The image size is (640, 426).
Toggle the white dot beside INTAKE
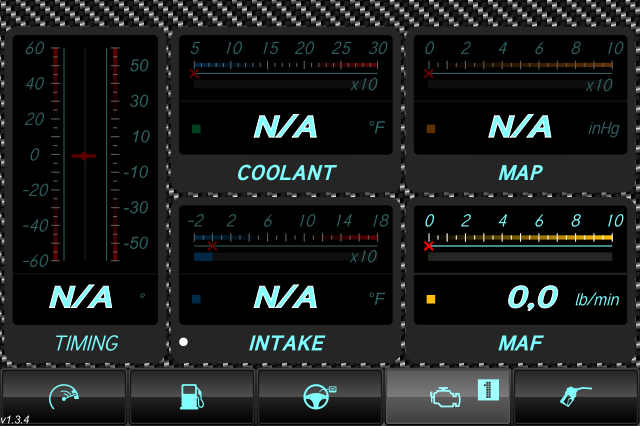pos(183,342)
